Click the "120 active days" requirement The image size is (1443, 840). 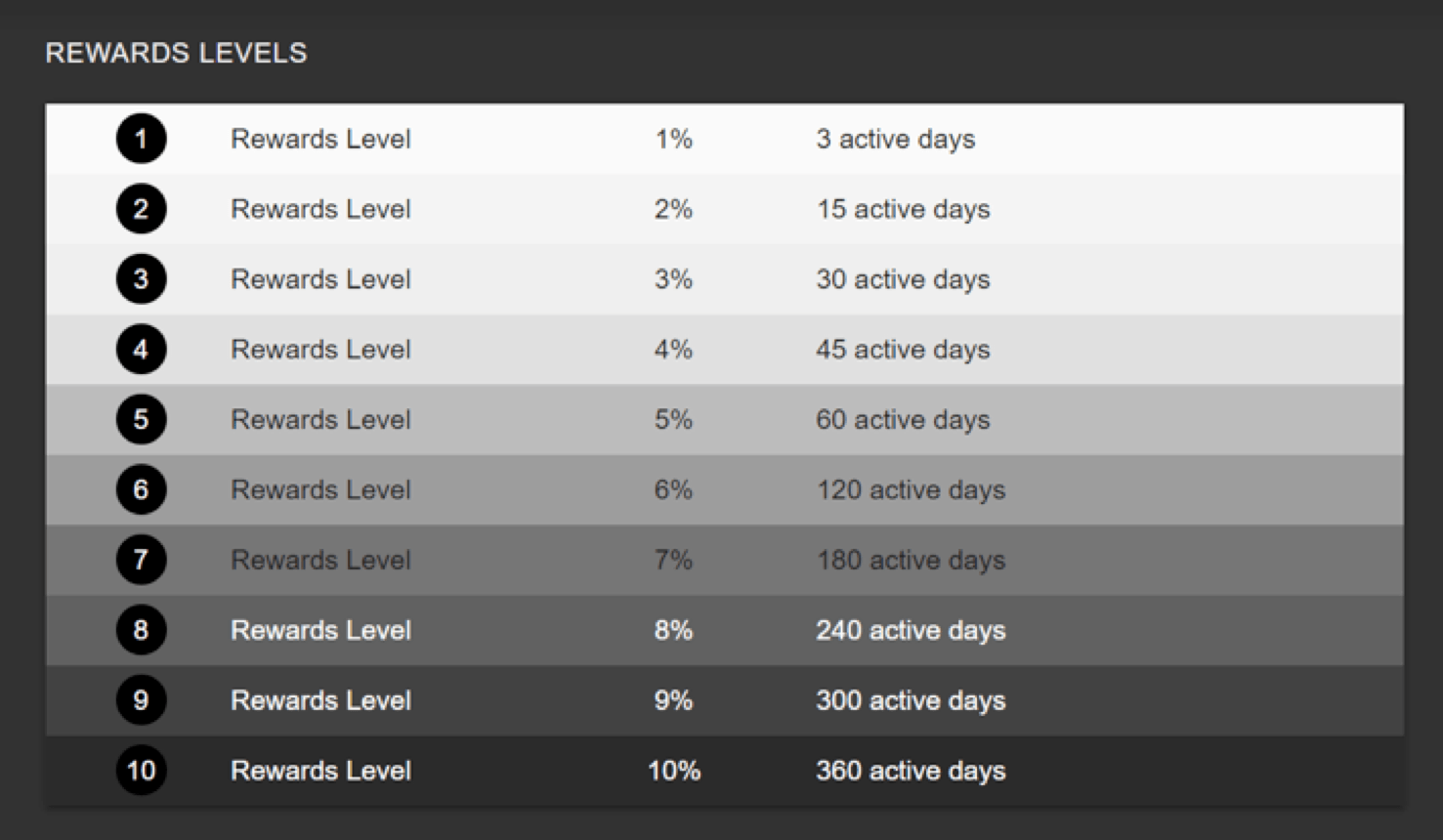[911, 489]
